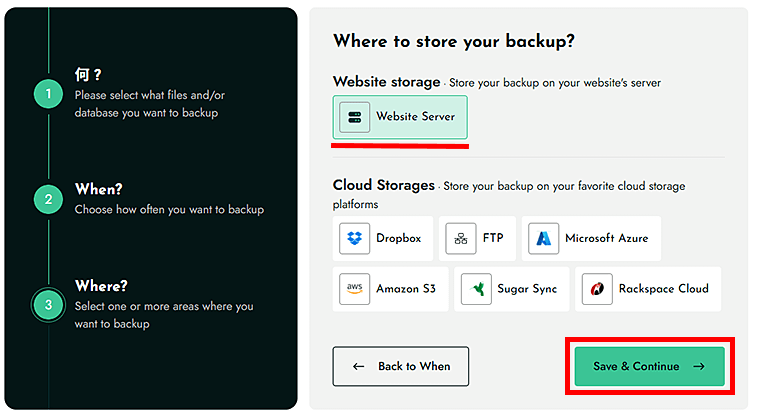Select step 3 circle
760x417 pixels.
(48, 304)
